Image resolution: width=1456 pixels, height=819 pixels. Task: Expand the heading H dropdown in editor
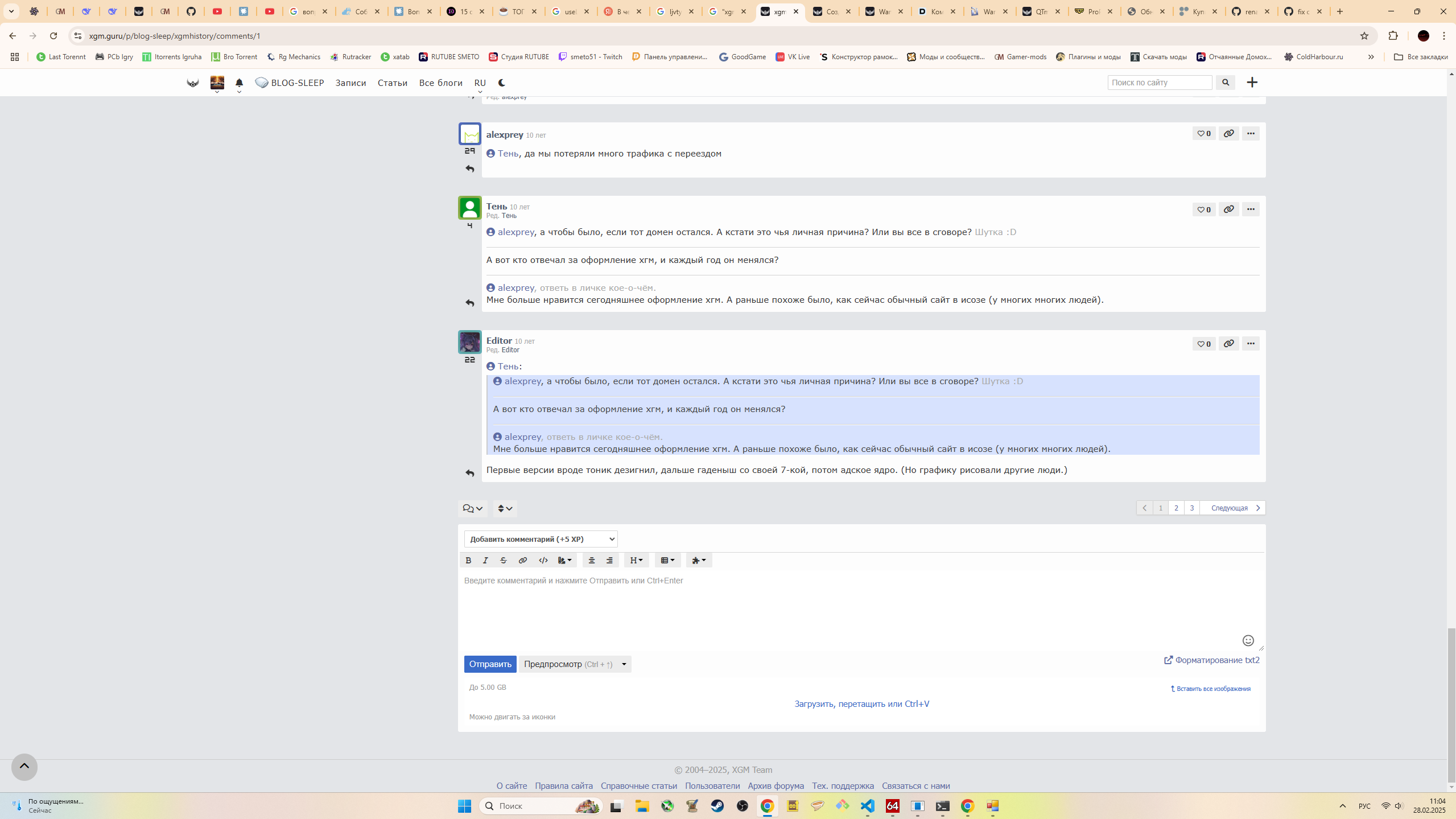click(x=636, y=561)
